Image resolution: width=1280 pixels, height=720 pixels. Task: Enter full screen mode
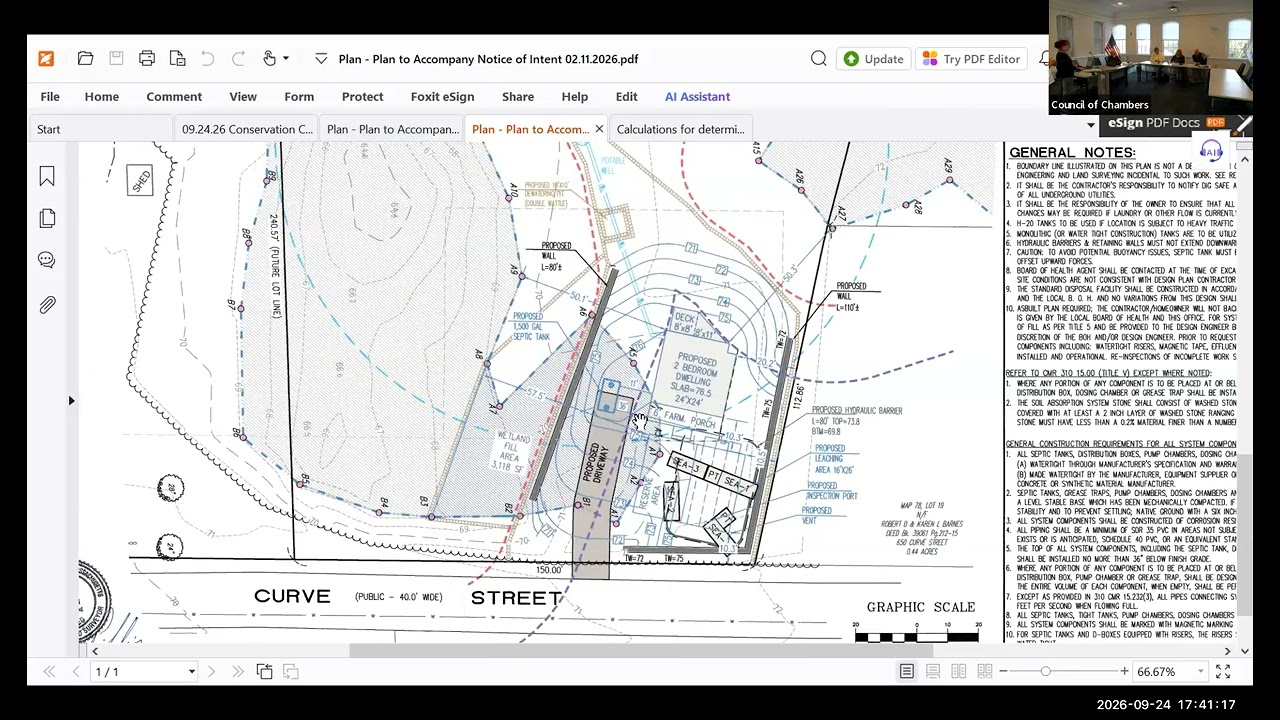point(1223,672)
